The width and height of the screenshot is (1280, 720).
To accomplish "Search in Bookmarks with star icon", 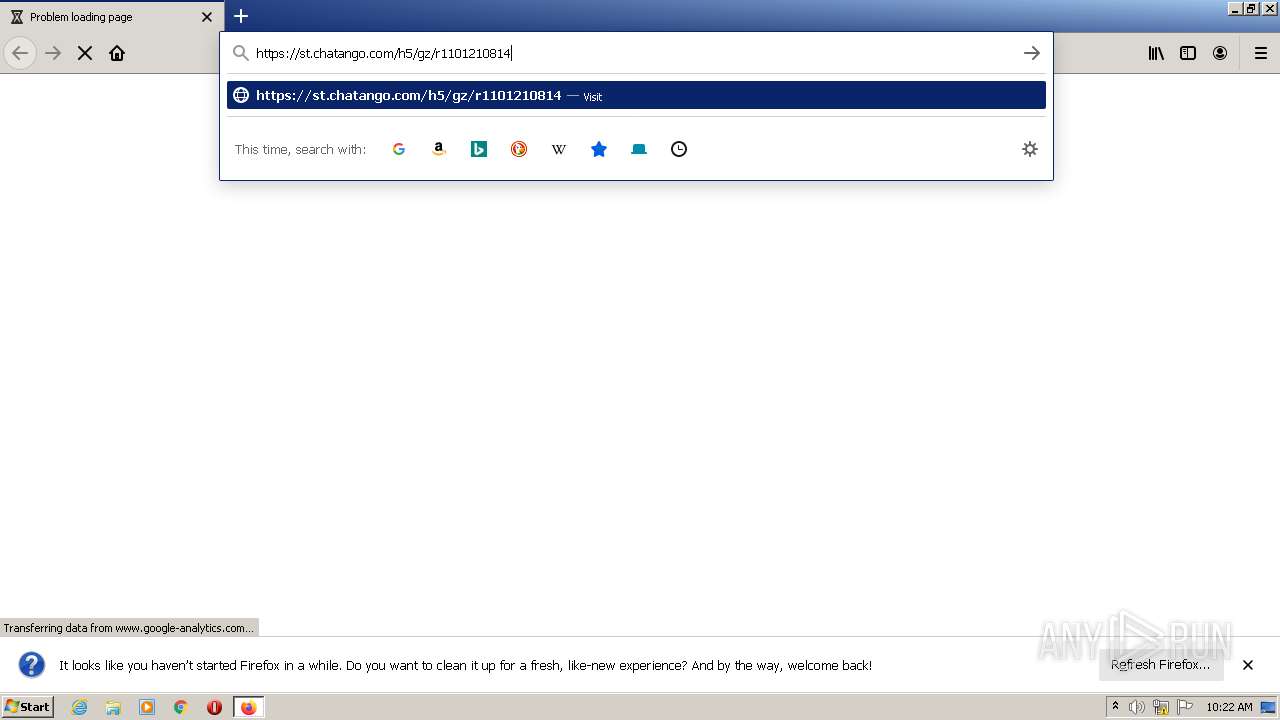I will click(599, 149).
